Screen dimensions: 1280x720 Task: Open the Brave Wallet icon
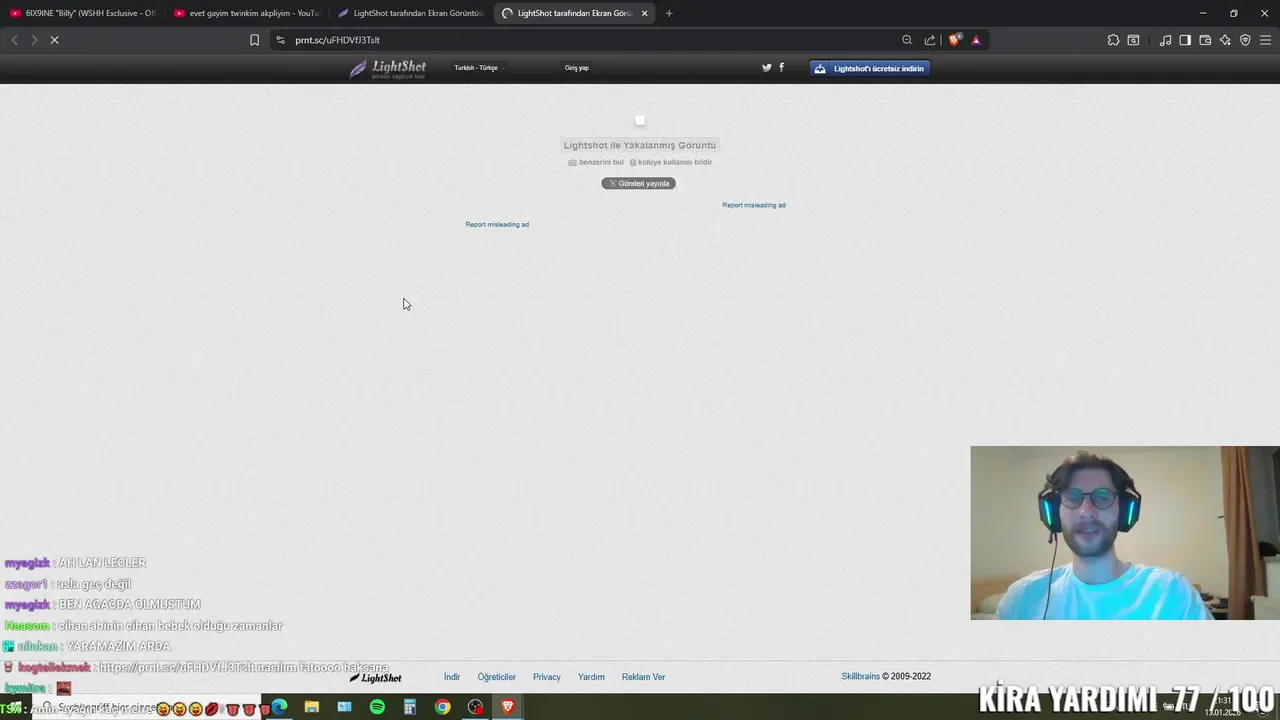(x=1205, y=40)
